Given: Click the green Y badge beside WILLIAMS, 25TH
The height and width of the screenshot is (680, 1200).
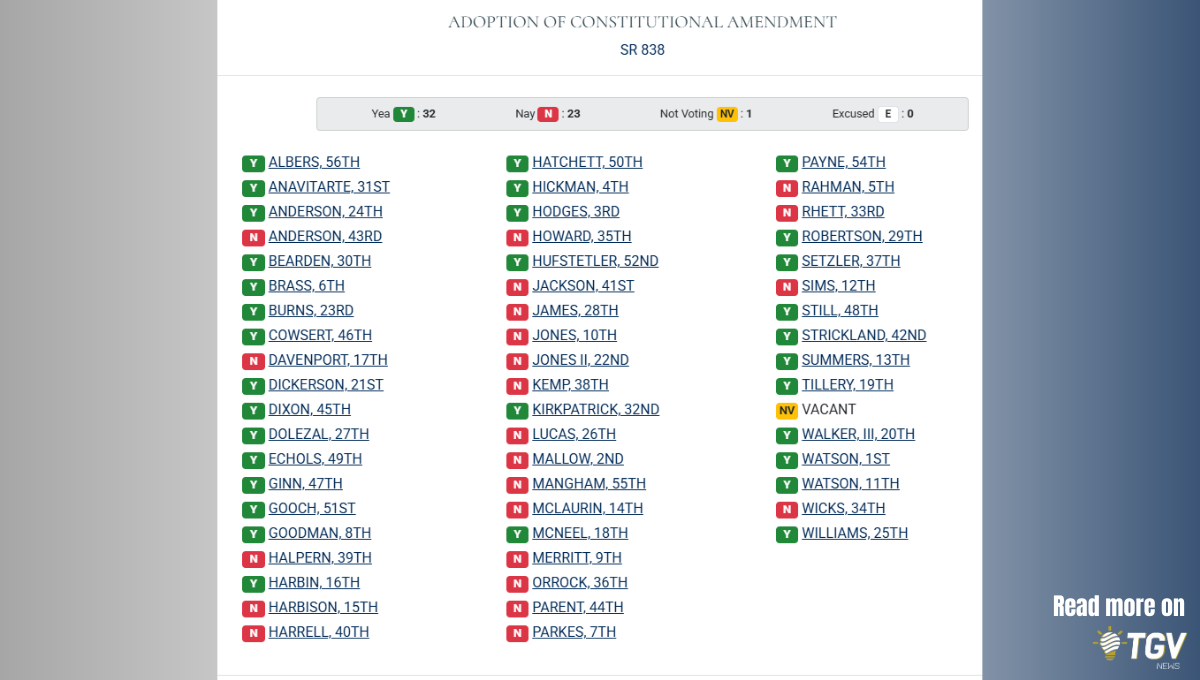Looking at the screenshot, I should pos(787,534).
